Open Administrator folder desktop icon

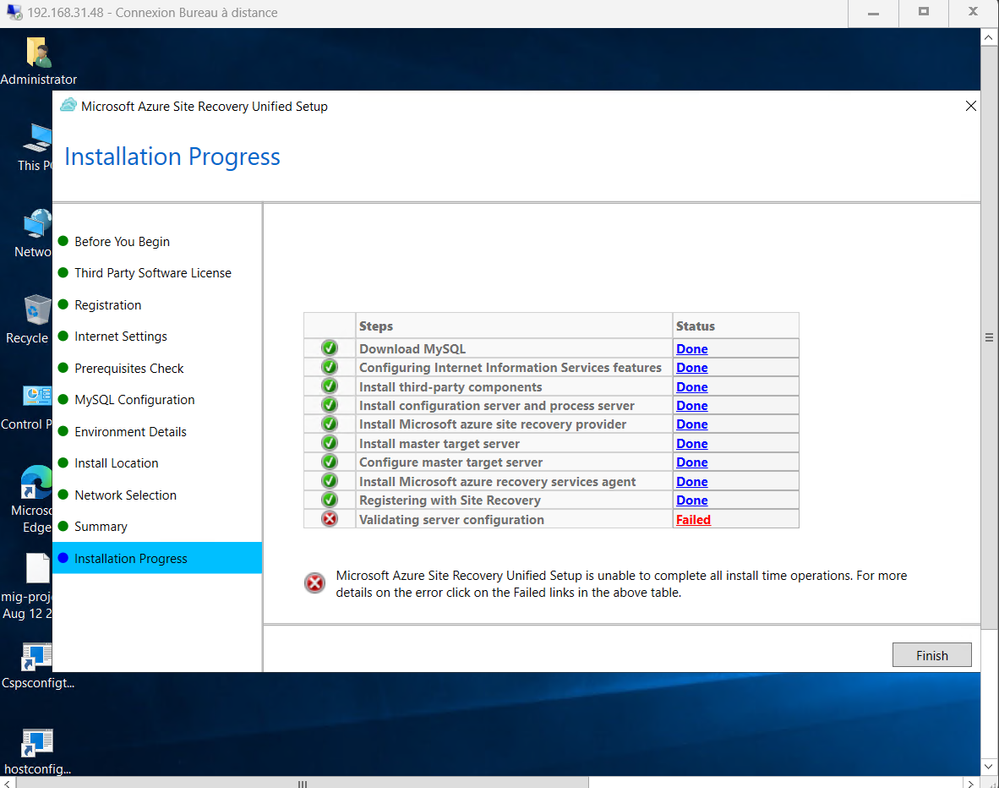pyautogui.click(x=38, y=61)
